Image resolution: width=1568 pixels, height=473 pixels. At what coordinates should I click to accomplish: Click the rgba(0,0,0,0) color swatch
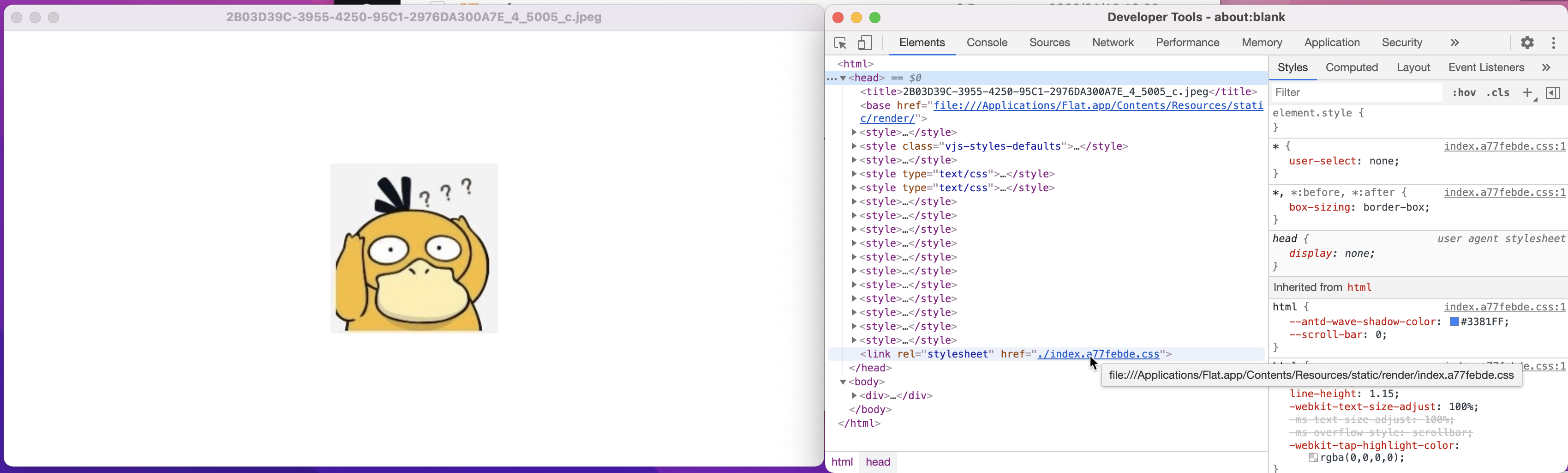(1313, 458)
